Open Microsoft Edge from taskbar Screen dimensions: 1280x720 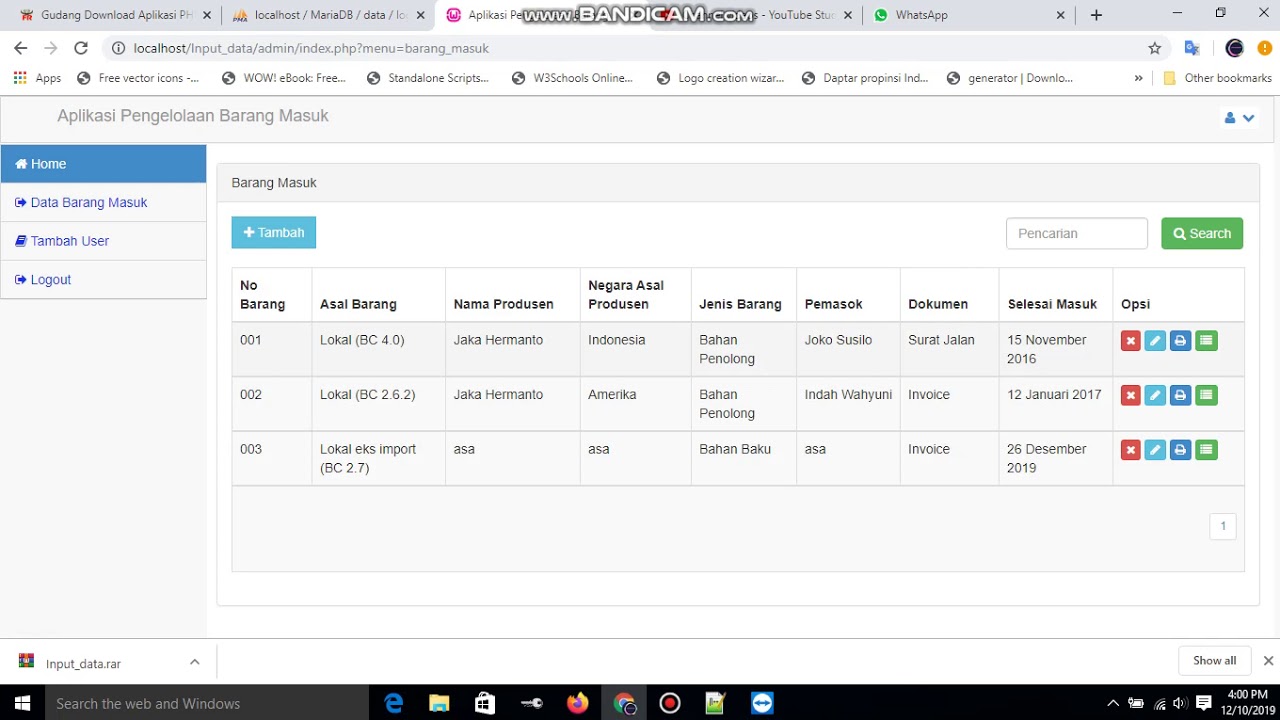(x=394, y=703)
